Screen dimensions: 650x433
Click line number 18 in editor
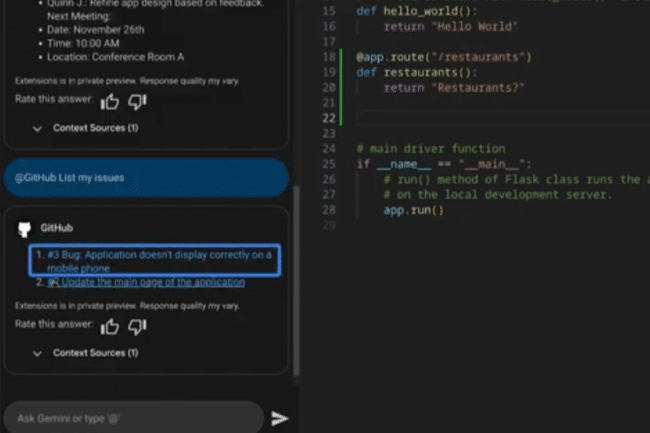click(x=329, y=57)
